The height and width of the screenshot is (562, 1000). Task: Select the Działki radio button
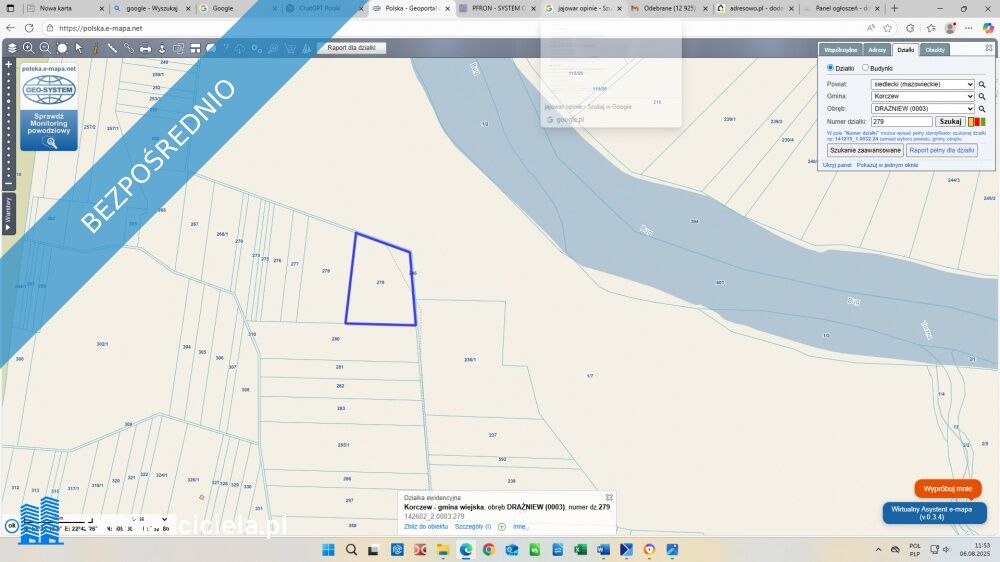click(830, 68)
